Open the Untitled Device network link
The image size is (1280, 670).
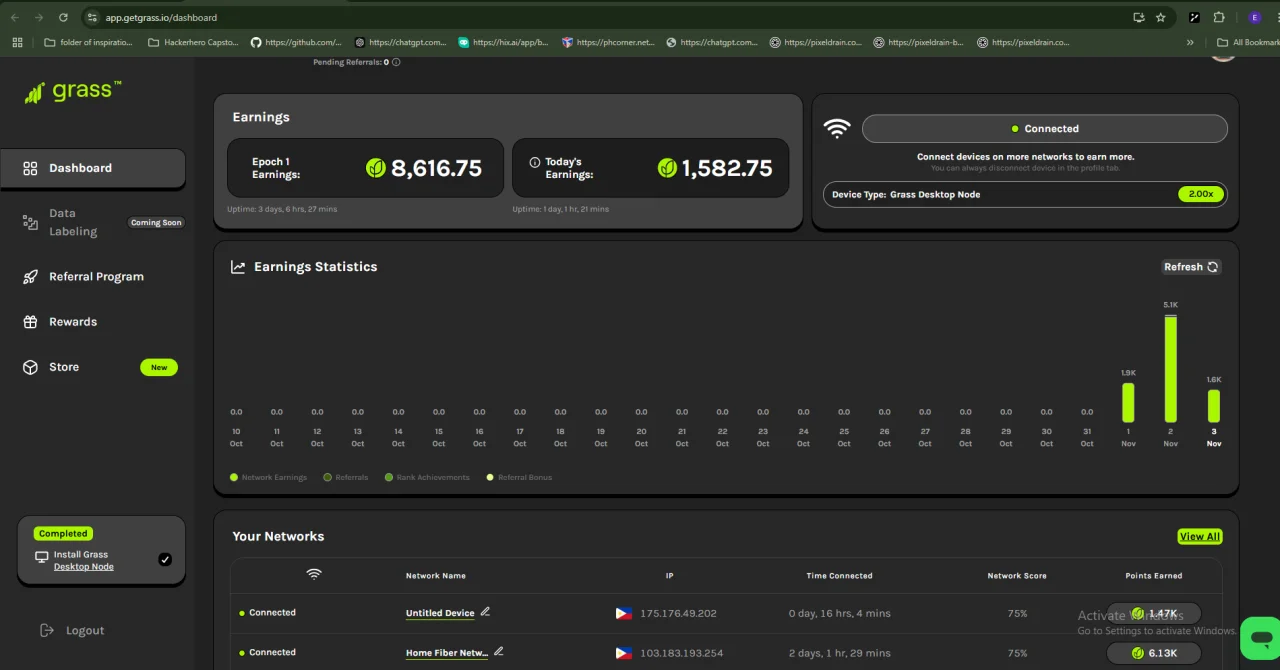[x=440, y=613]
